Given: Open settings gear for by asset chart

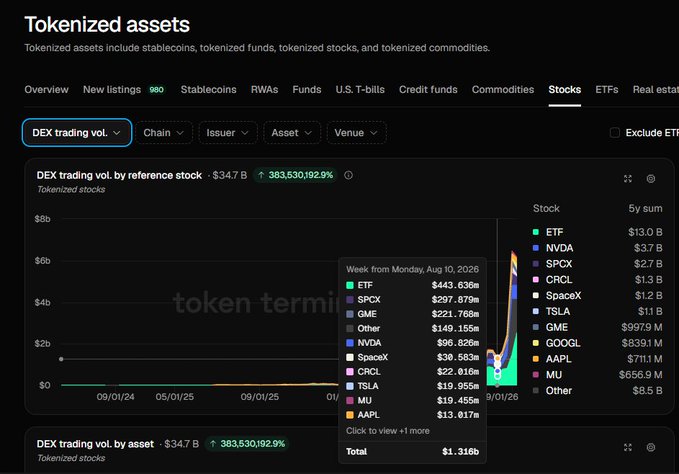Looking at the screenshot, I should [650, 448].
